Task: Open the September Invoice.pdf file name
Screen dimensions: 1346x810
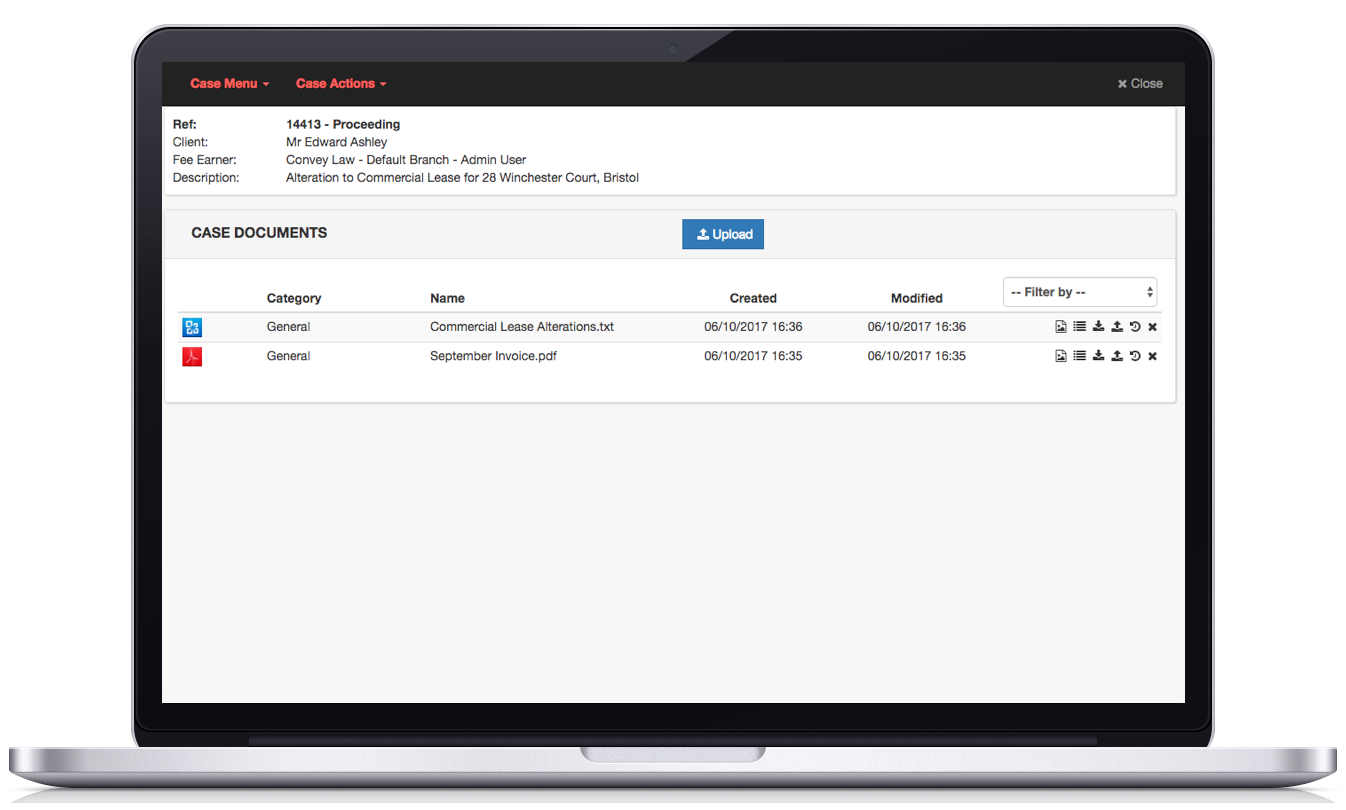Action: [493, 356]
